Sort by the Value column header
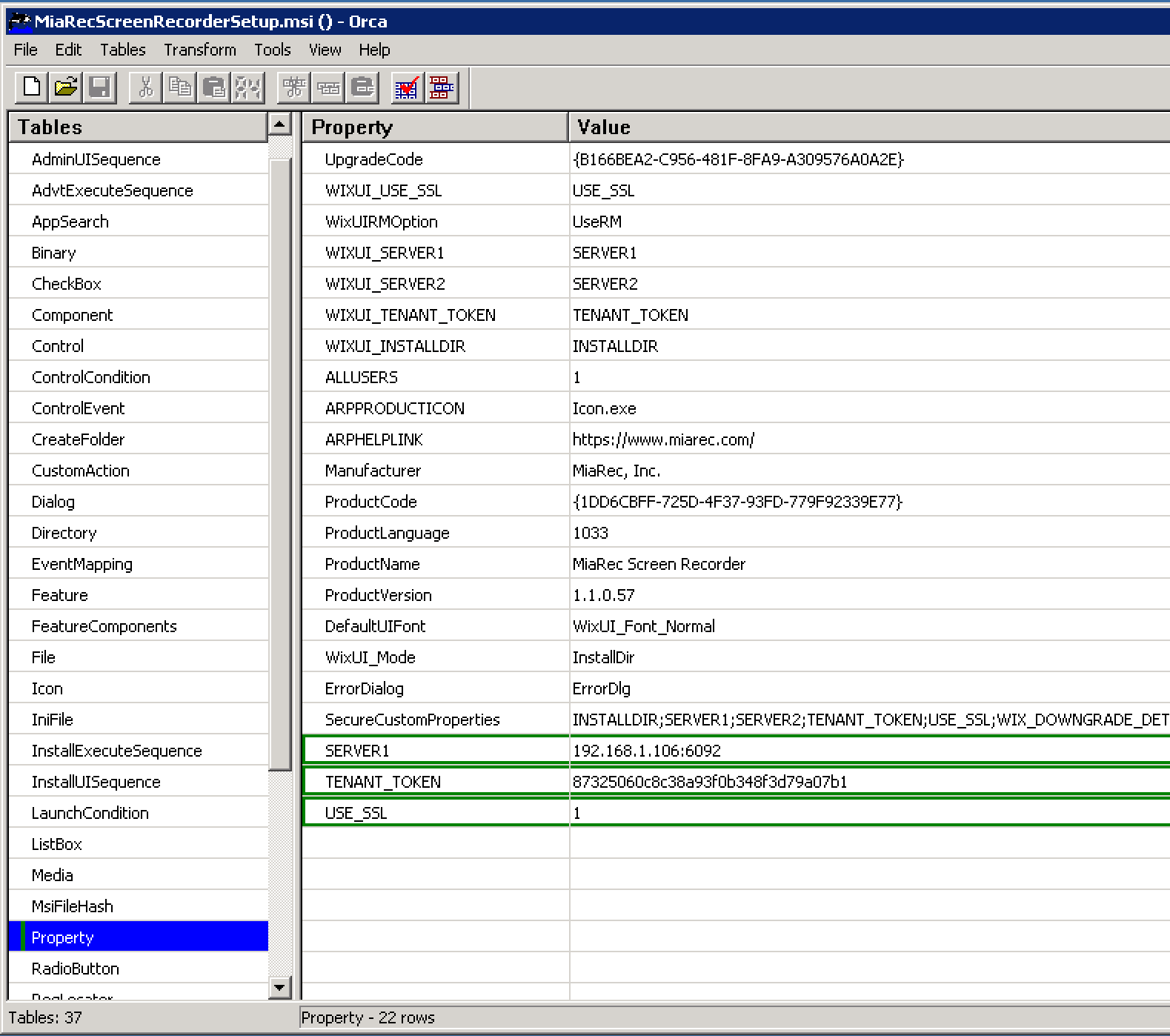The image size is (1170, 1036). tap(869, 127)
